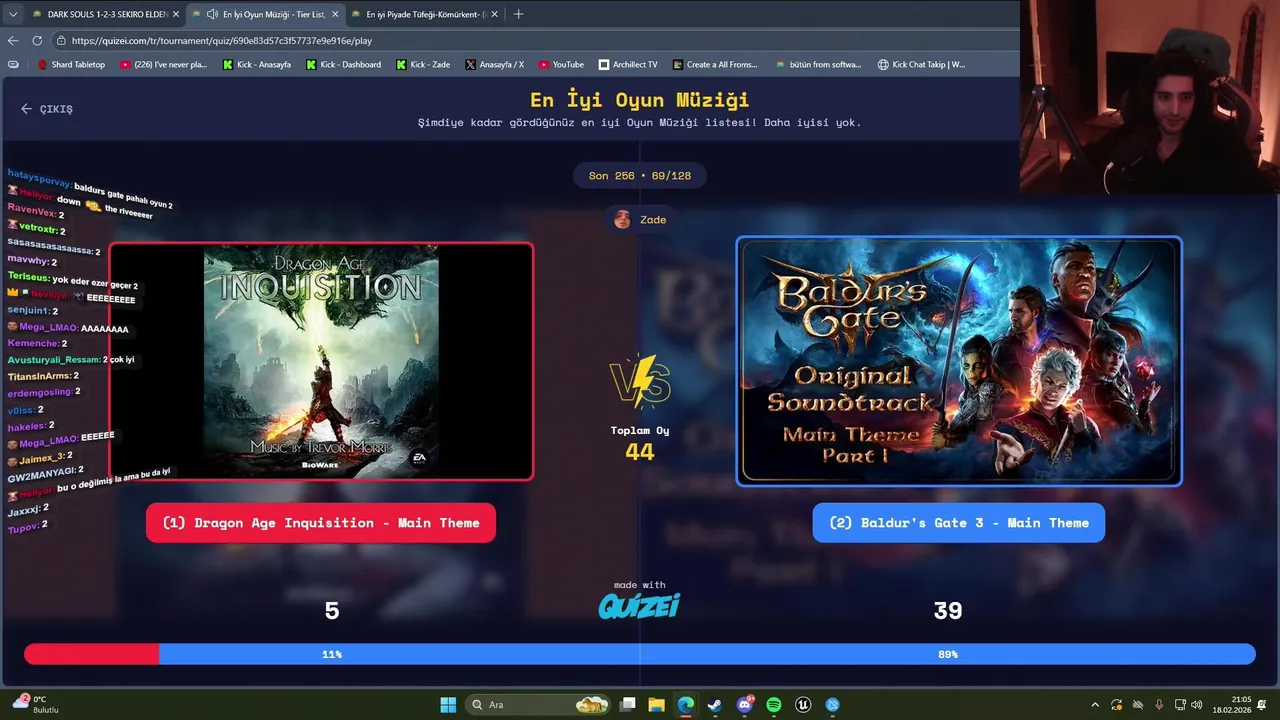Open the bütün from softwa... bookmark
This screenshot has height=720, width=1280.
pos(818,64)
